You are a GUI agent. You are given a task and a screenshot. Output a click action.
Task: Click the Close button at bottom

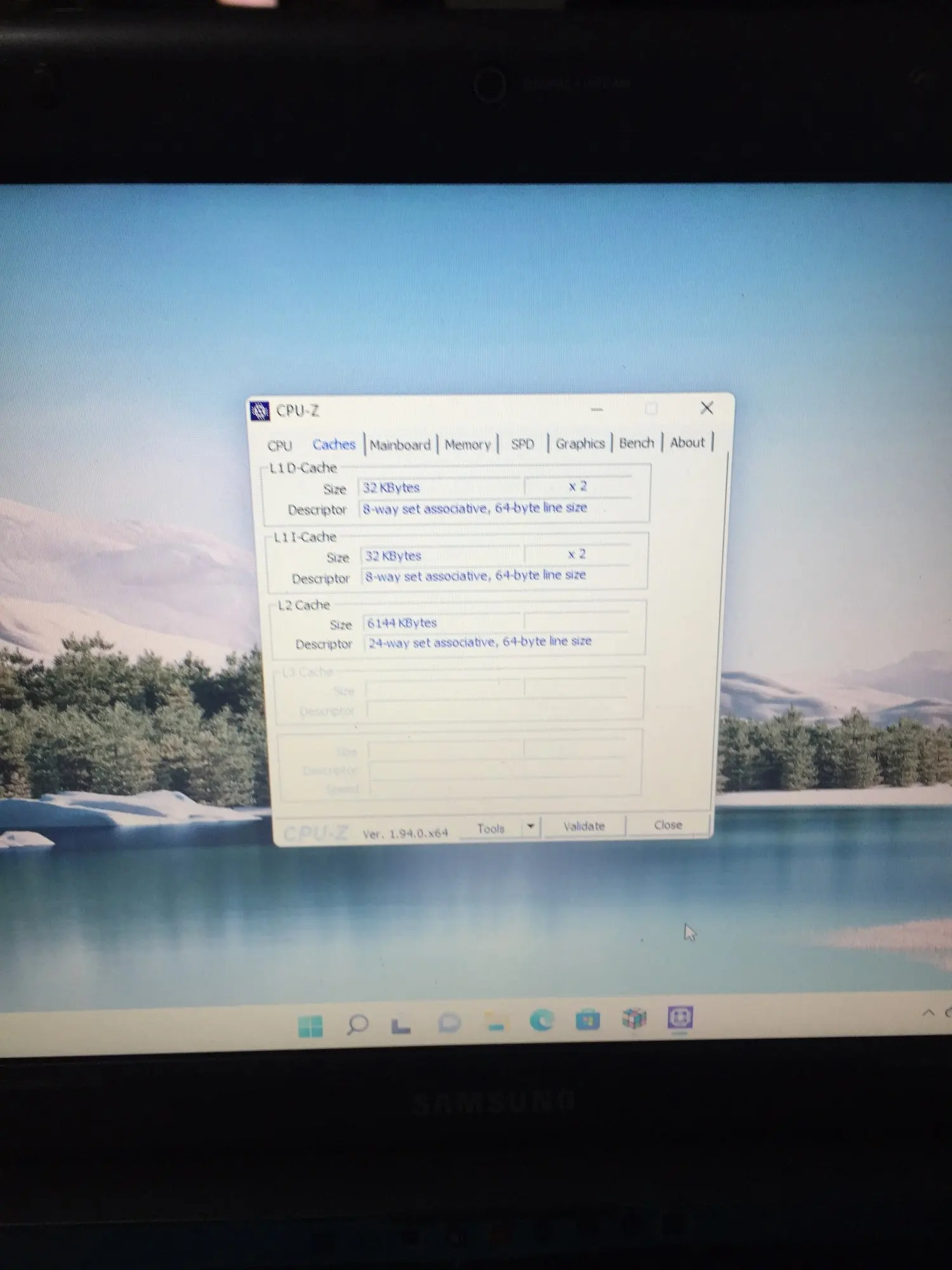click(x=668, y=825)
